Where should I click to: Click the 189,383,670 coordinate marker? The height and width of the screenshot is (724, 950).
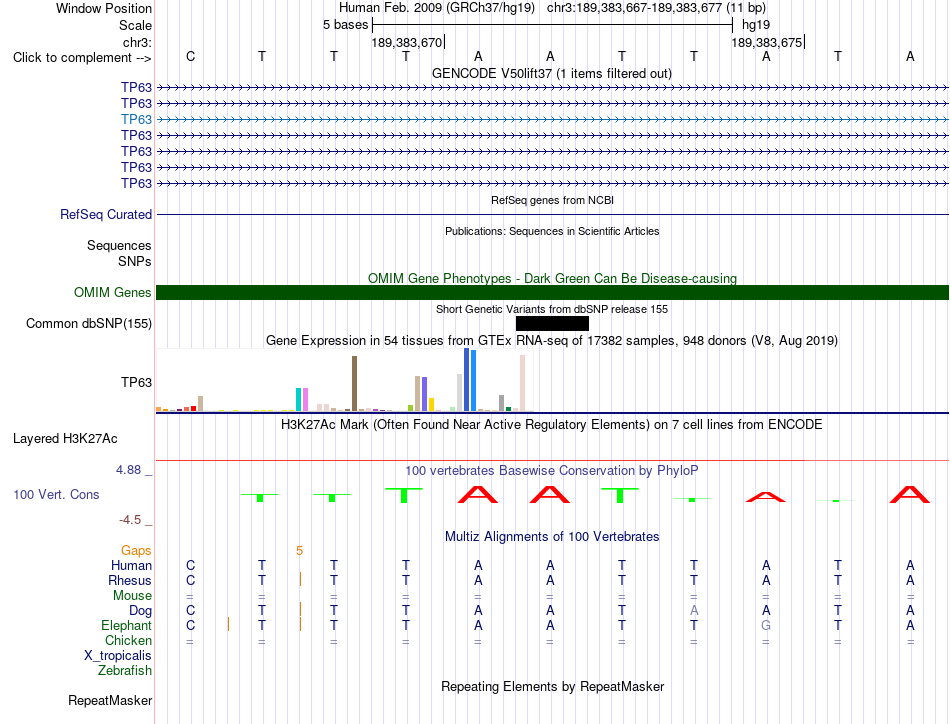click(407, 42)
